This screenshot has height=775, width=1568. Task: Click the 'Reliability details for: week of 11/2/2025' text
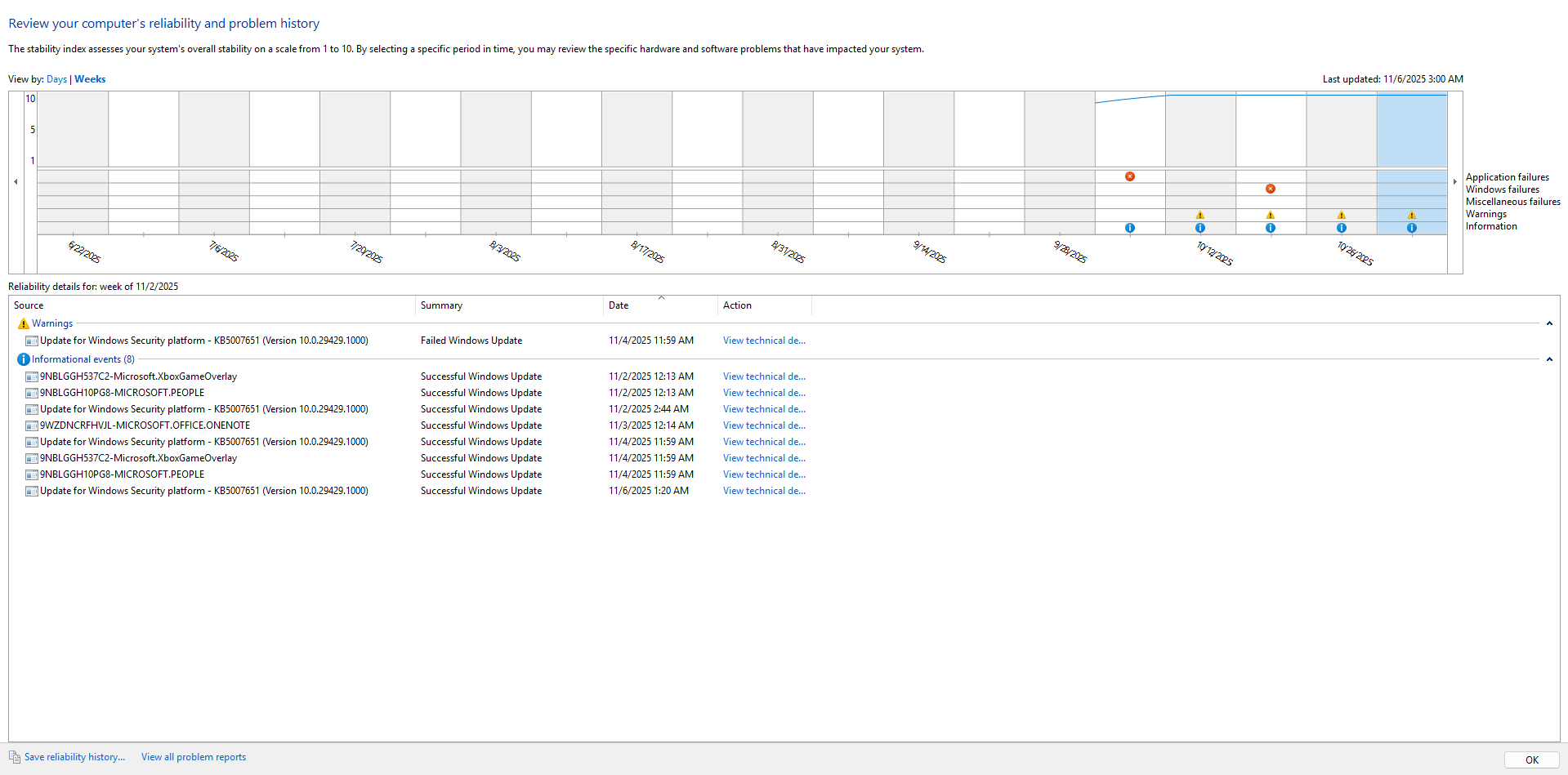pyautogui.click(x=93, y=287)
